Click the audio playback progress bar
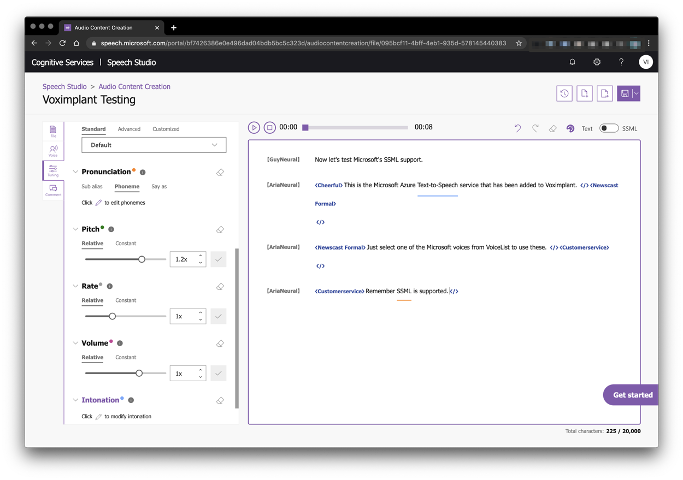Viewport: 683px width, 480px height. tap(355, 128)
